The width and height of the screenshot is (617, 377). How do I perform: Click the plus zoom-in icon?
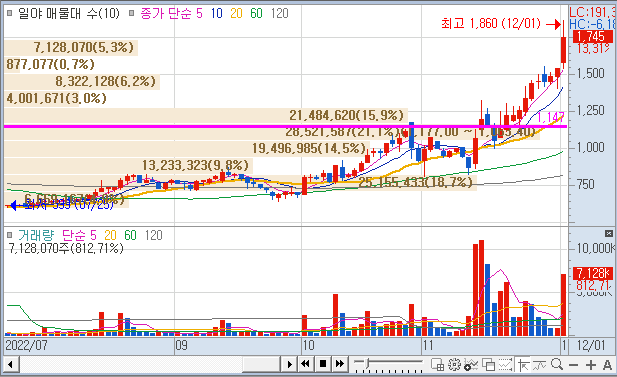click(x=591, y=365)
